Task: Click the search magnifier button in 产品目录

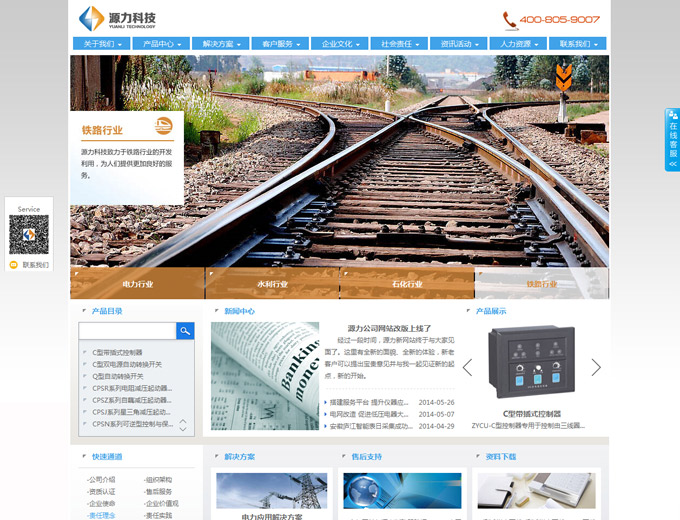Action: [185, 331]
